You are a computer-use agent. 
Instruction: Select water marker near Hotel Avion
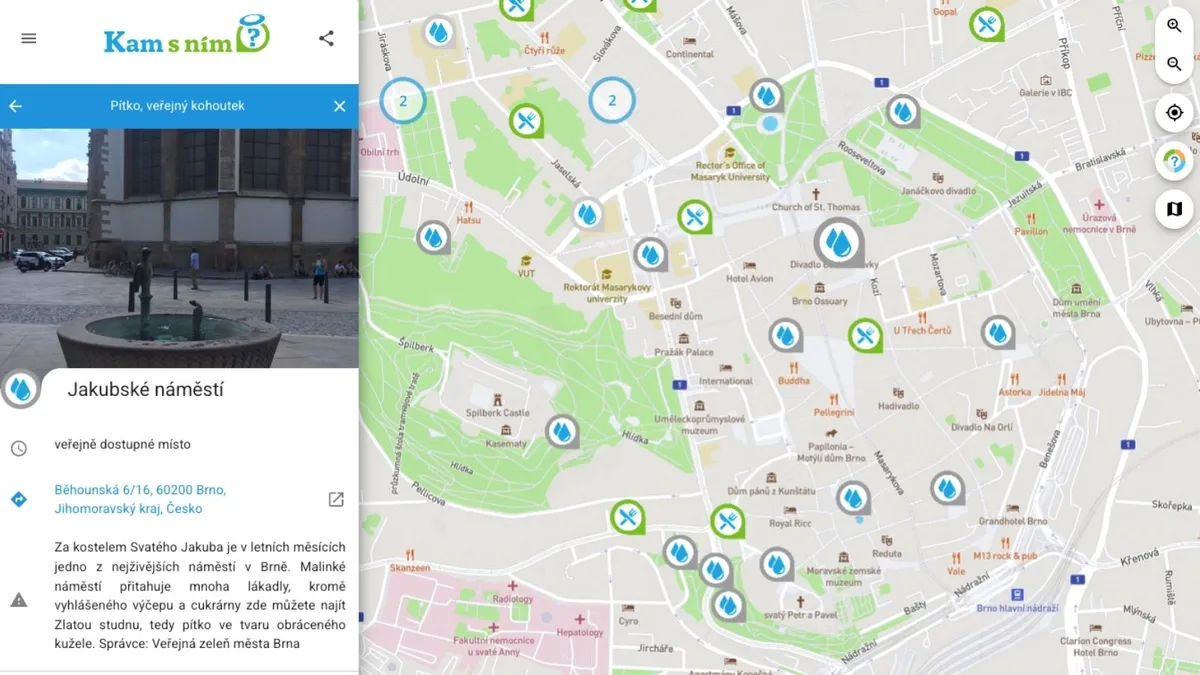(x=651, y=254)
